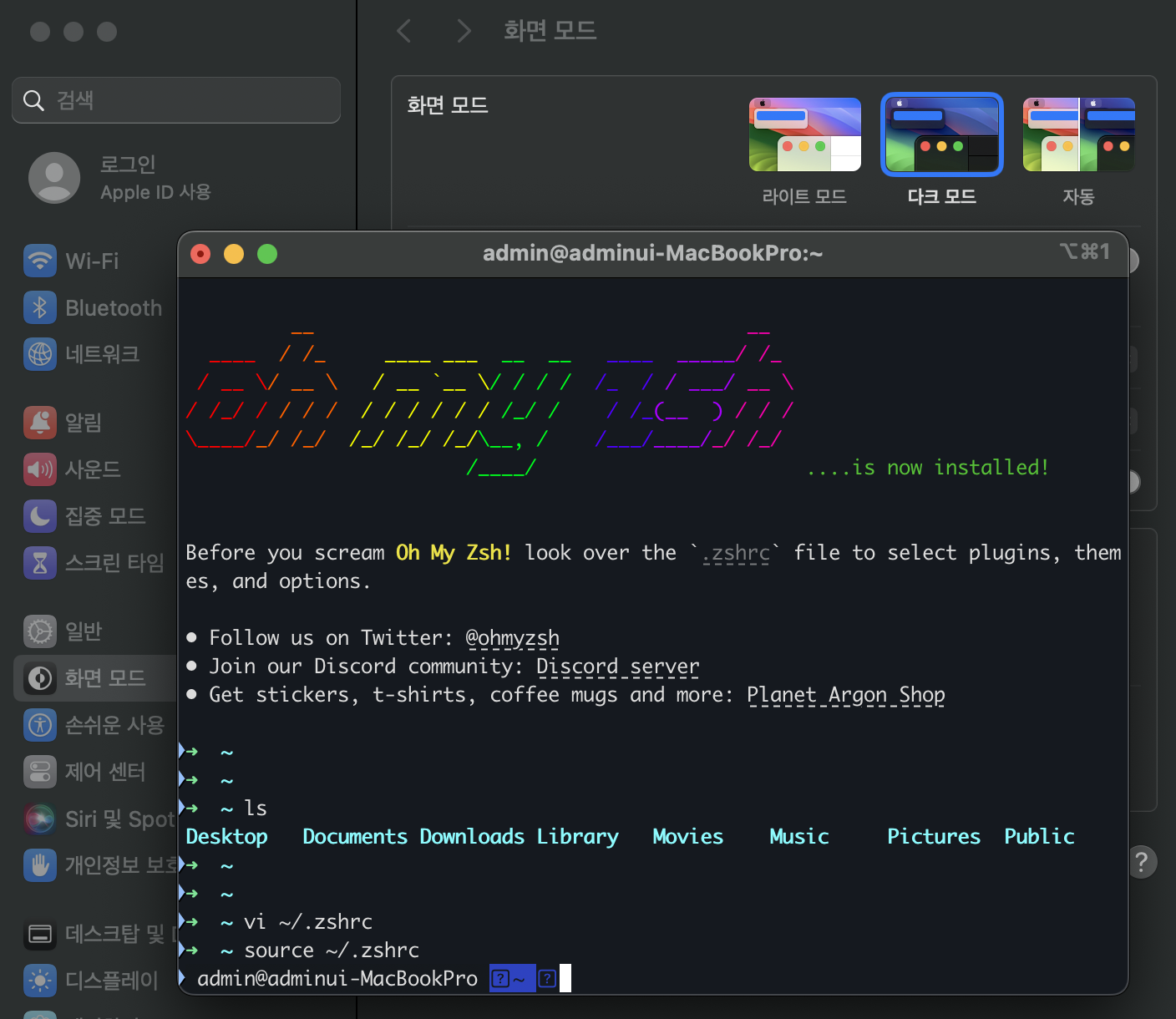Select 라이트 모드 appearance thumbnail
The height and width of the screenshot is (1019, 1176).
tap(805, 134)
